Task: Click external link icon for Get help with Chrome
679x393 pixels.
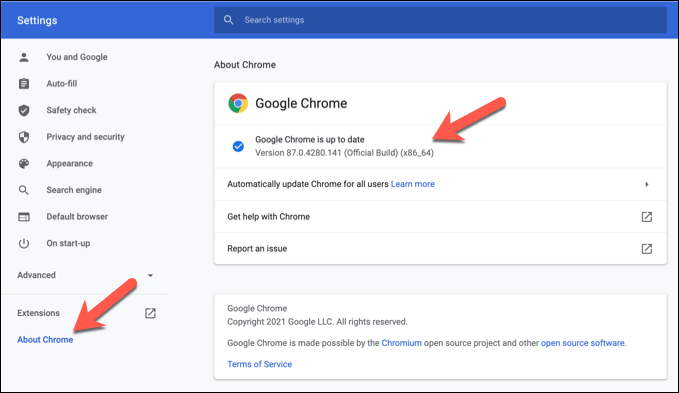Action: (x=647, y=217)
